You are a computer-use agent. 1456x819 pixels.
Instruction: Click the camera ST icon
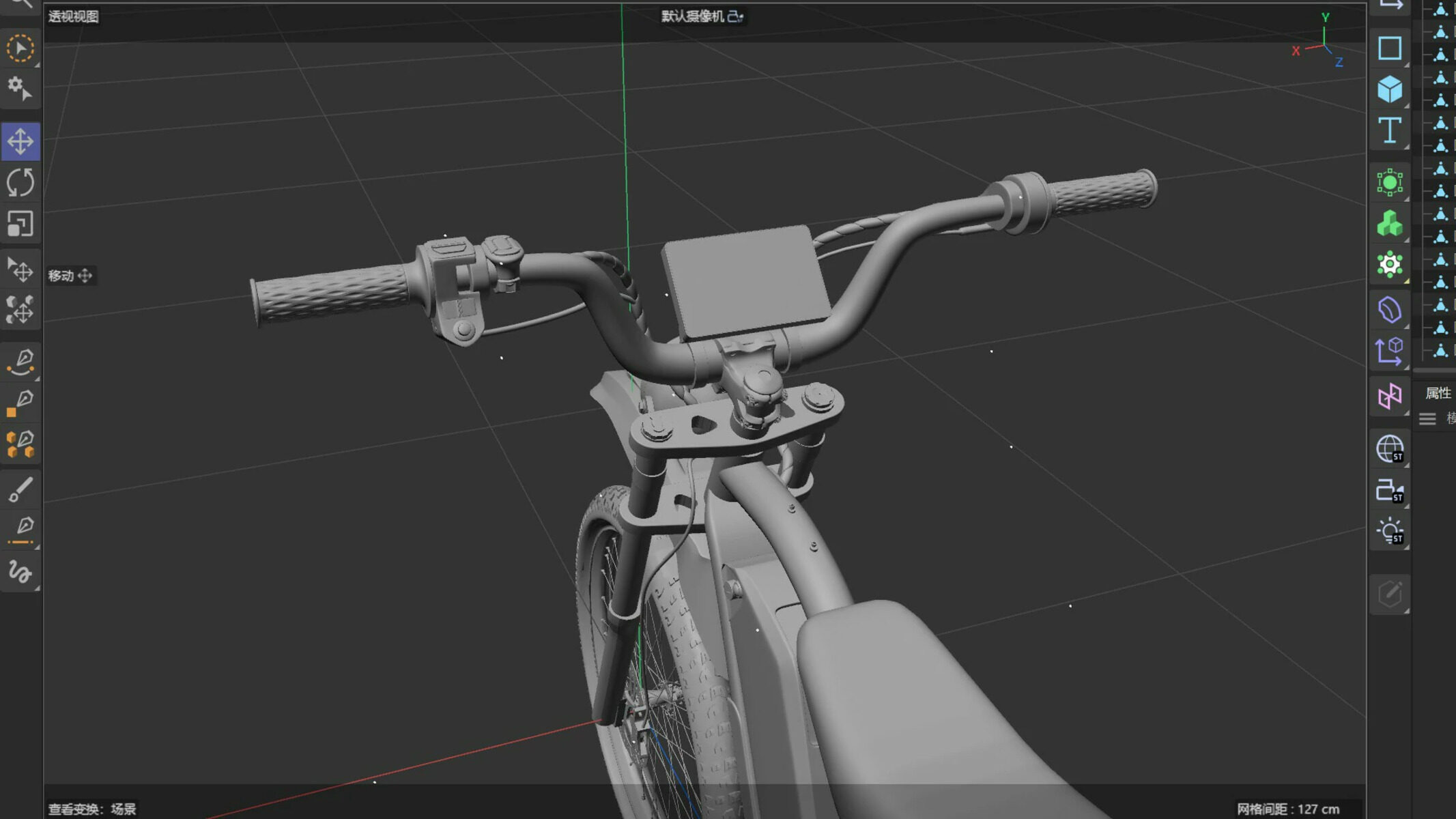(1390, 491)
